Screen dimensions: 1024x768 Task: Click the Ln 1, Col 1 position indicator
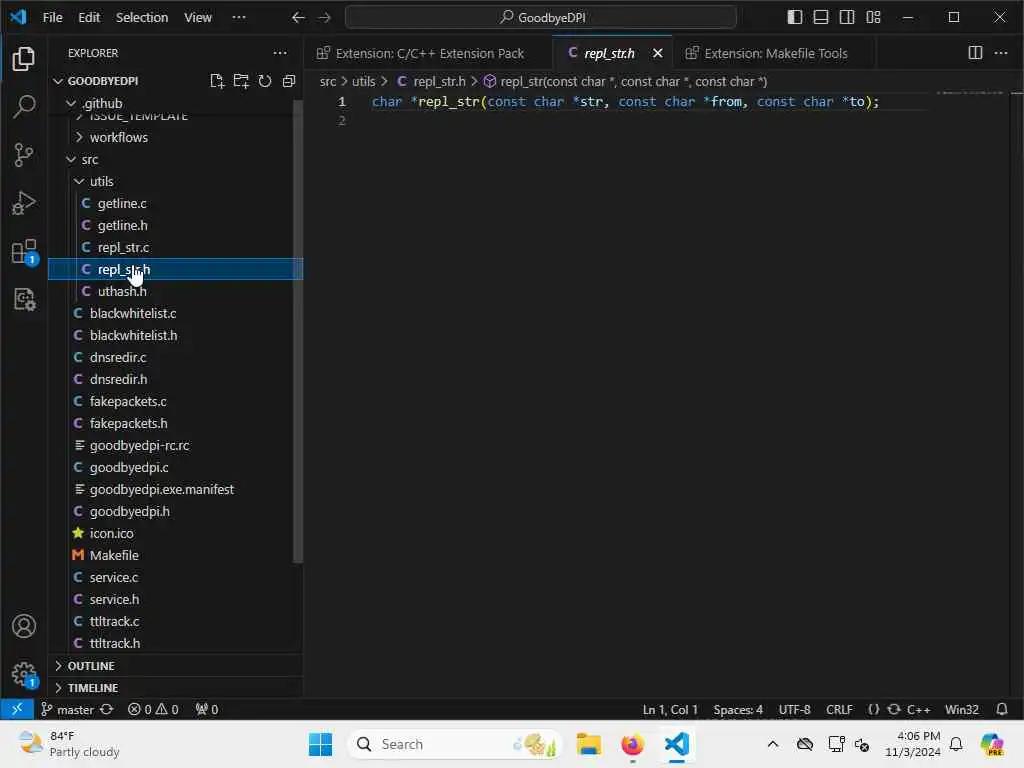click(x=670, y=709)
